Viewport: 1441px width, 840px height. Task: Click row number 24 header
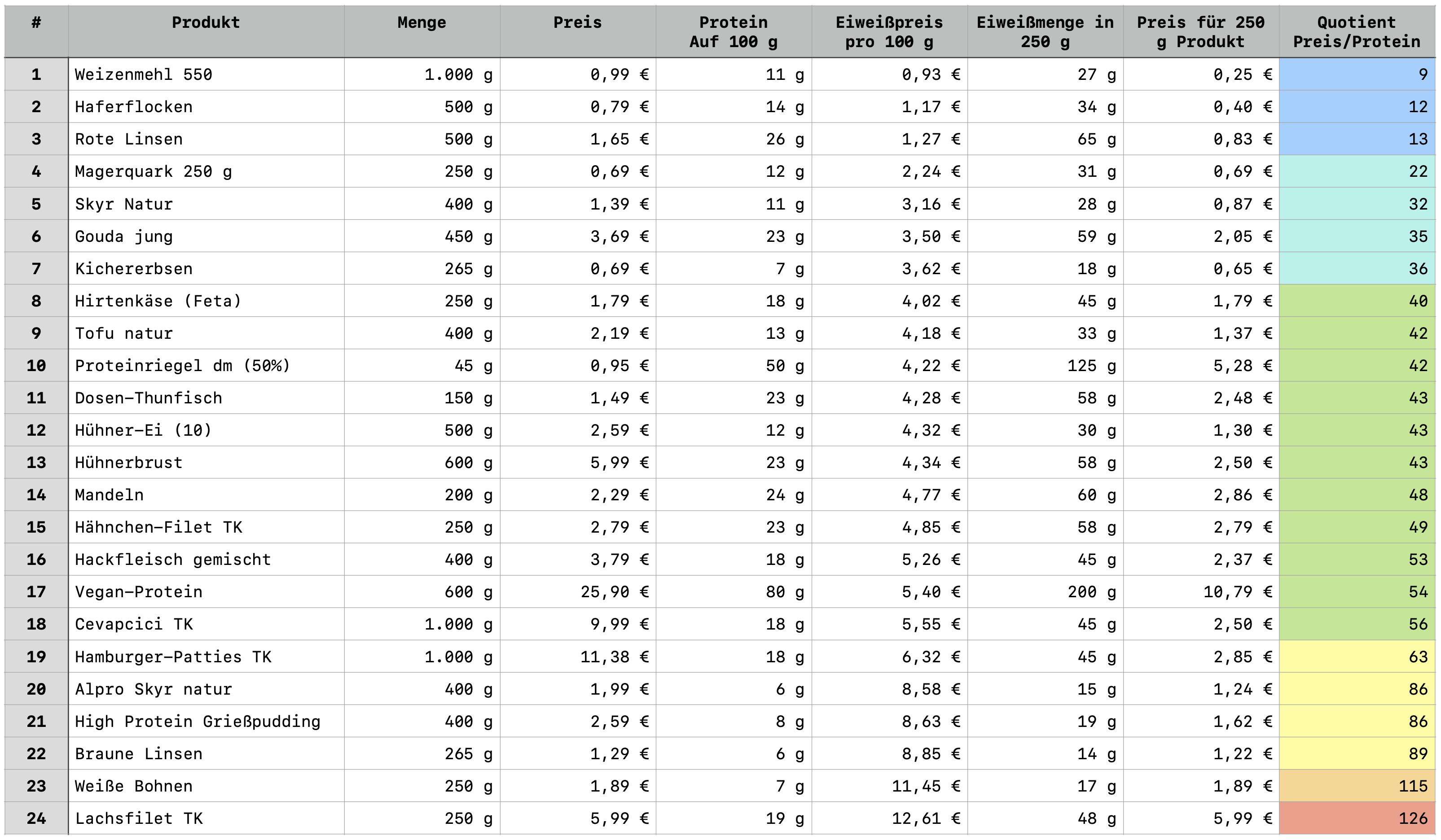(x=36, y=818)
